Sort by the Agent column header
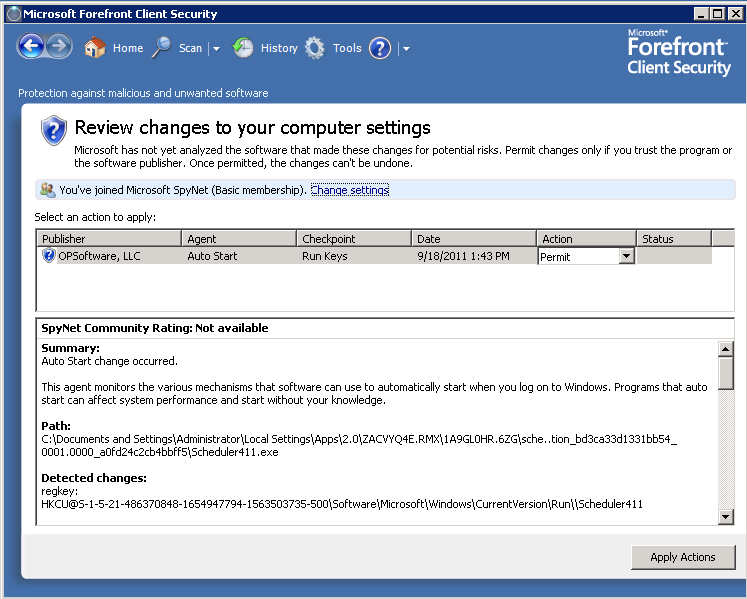The image size is (747, 599). tap(239, 239)
